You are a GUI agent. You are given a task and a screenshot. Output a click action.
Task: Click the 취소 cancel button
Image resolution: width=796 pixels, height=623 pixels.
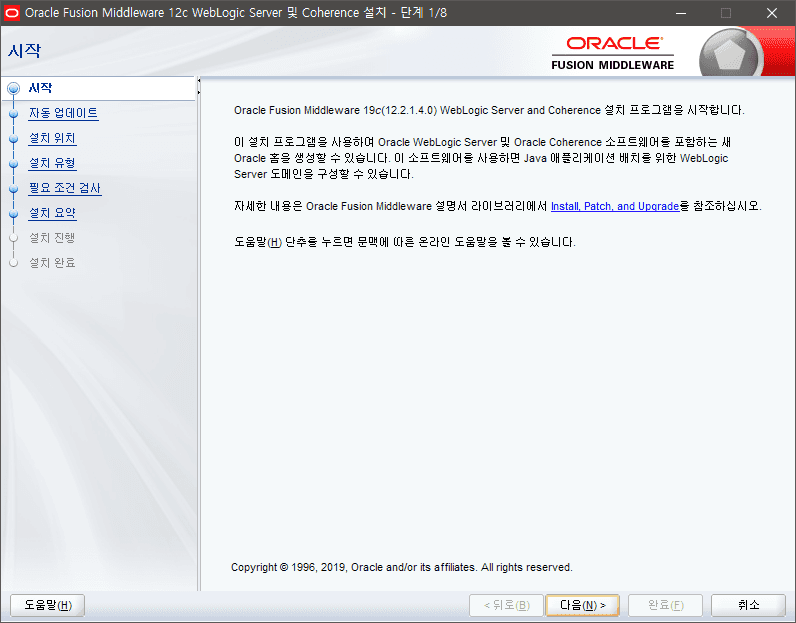pos(748,605)
